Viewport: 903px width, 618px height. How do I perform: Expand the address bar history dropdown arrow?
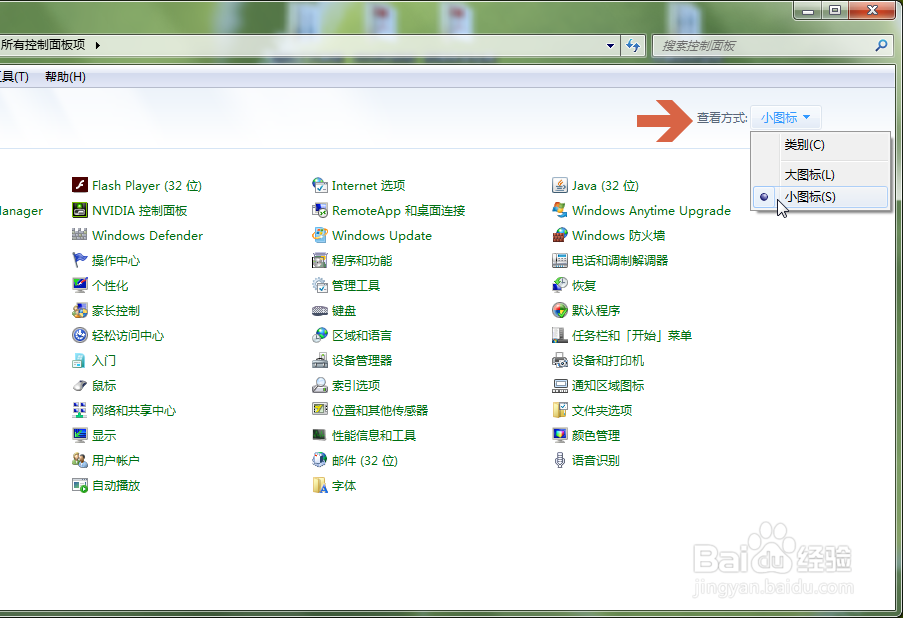(x=610, y=46)
